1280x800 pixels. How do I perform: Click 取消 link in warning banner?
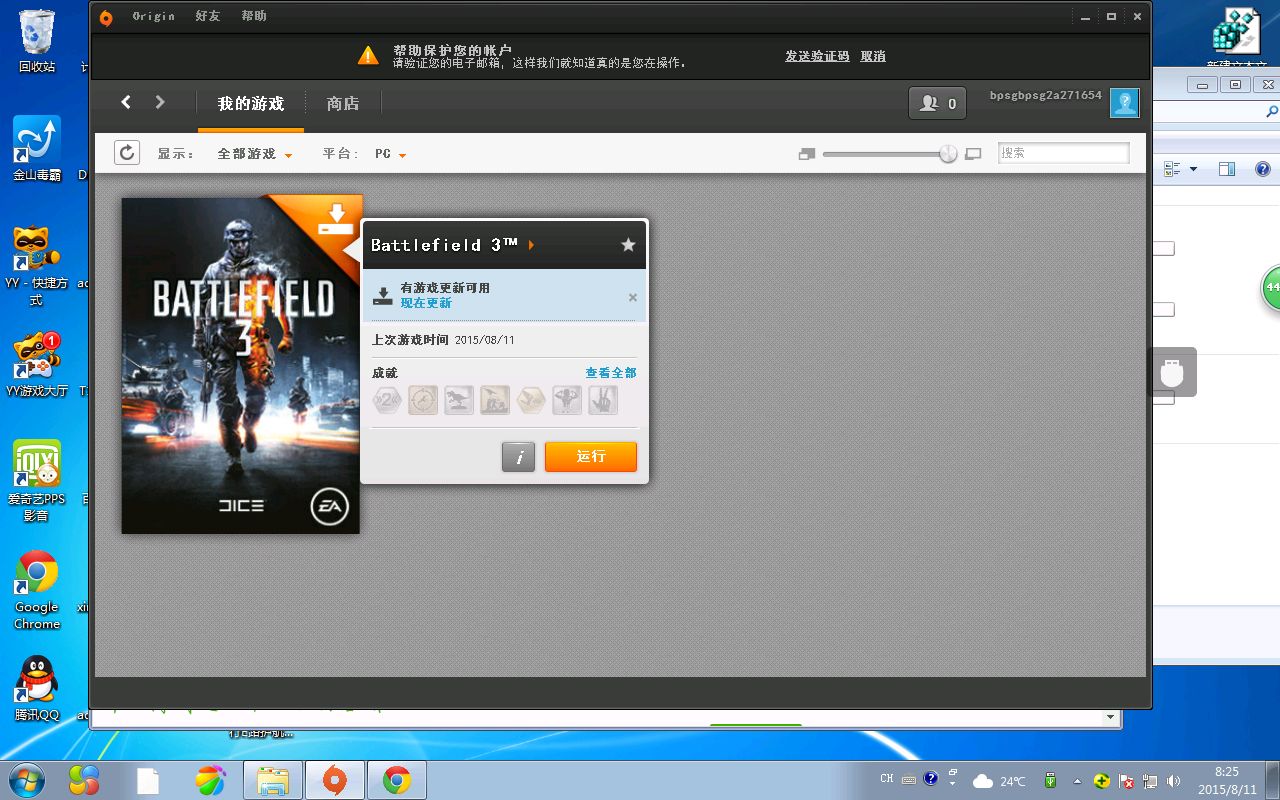coord(873,56)
